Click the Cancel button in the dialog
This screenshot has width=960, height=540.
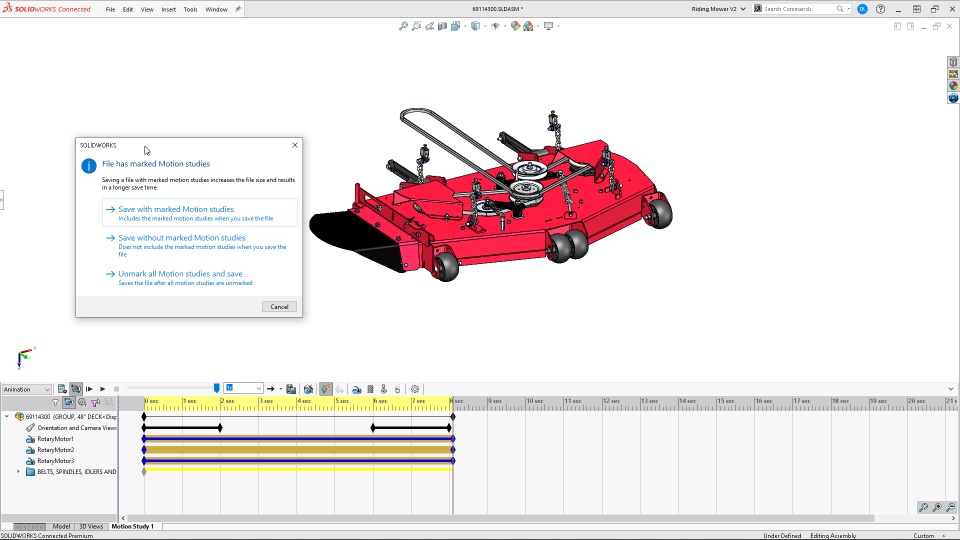click(279, 307)
